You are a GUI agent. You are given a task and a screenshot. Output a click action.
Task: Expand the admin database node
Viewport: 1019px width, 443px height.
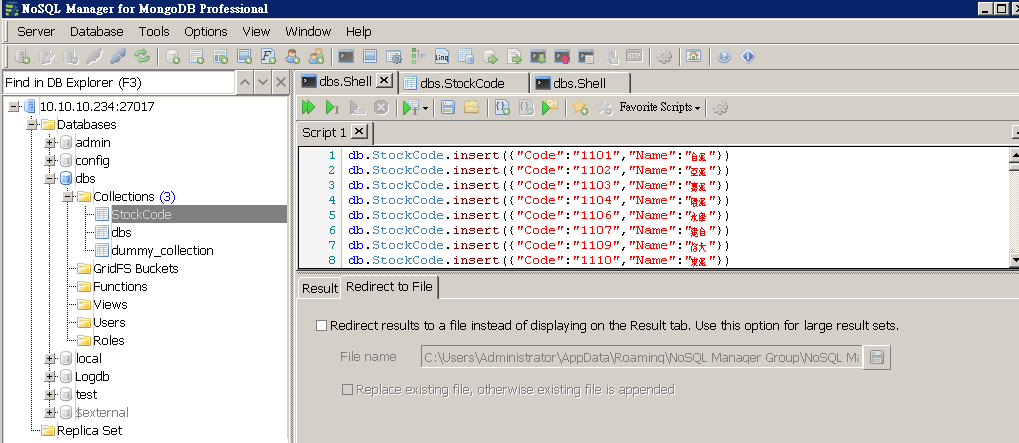click(x=49, y=143)
